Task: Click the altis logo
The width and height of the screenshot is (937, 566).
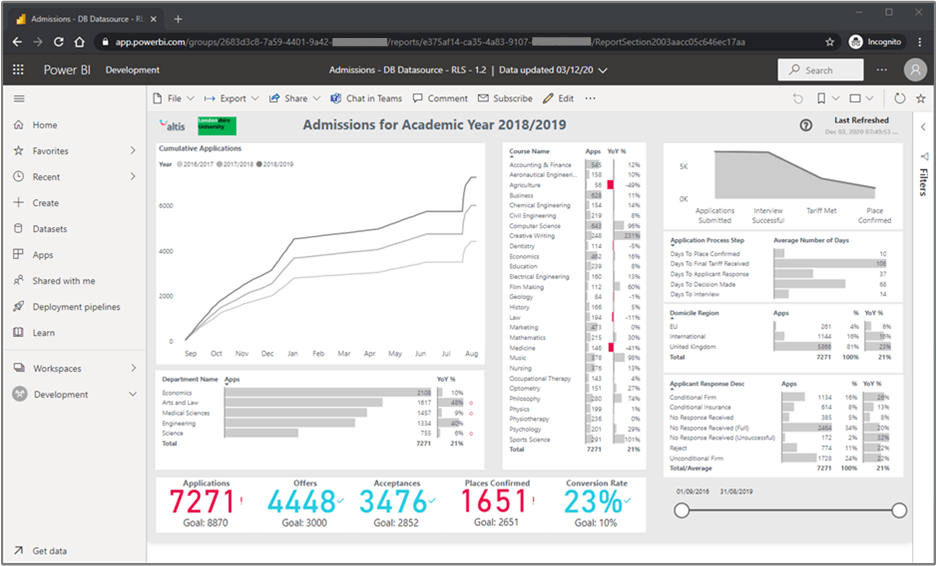Action: 173,126
